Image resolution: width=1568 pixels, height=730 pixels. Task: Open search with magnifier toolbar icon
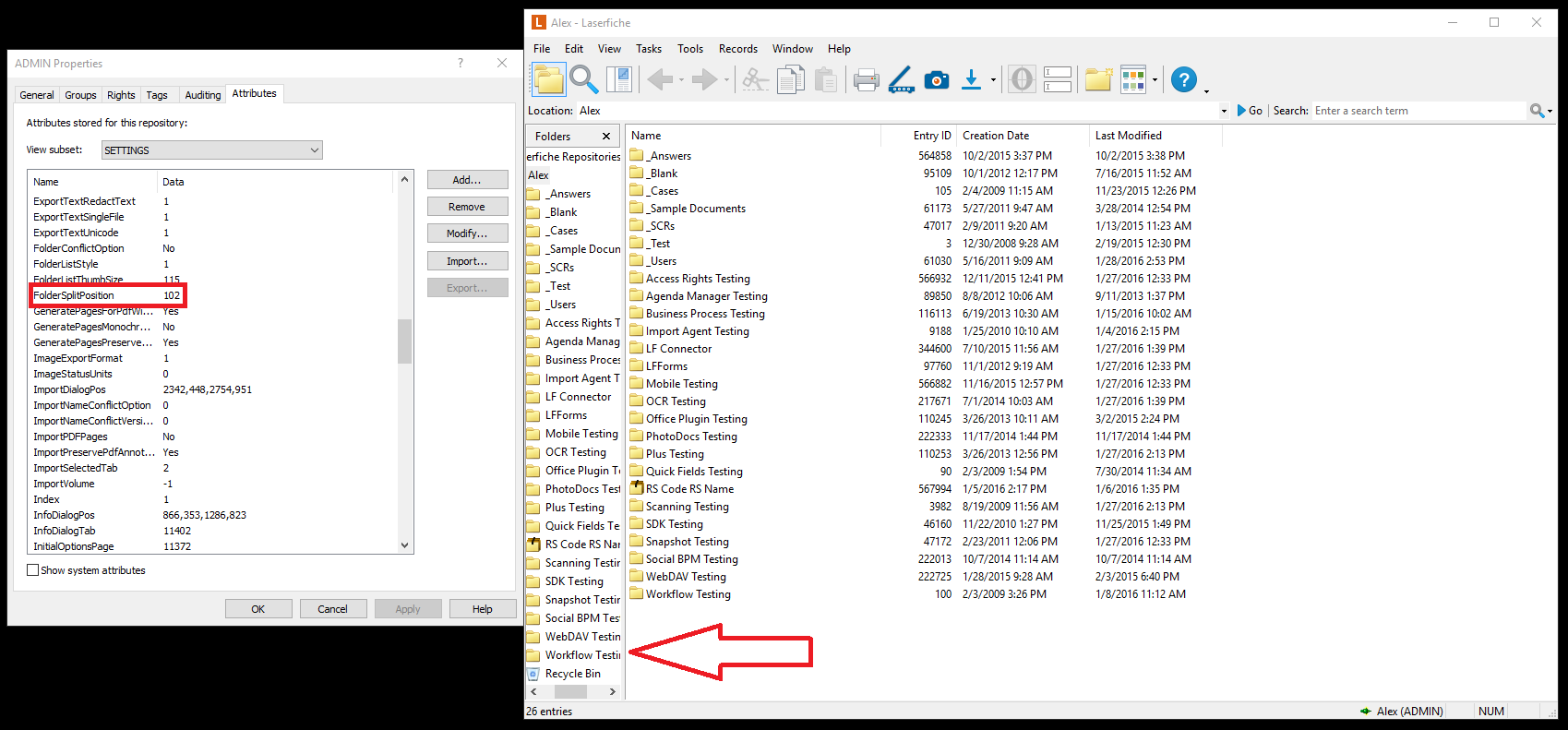(x=583, y=79)
